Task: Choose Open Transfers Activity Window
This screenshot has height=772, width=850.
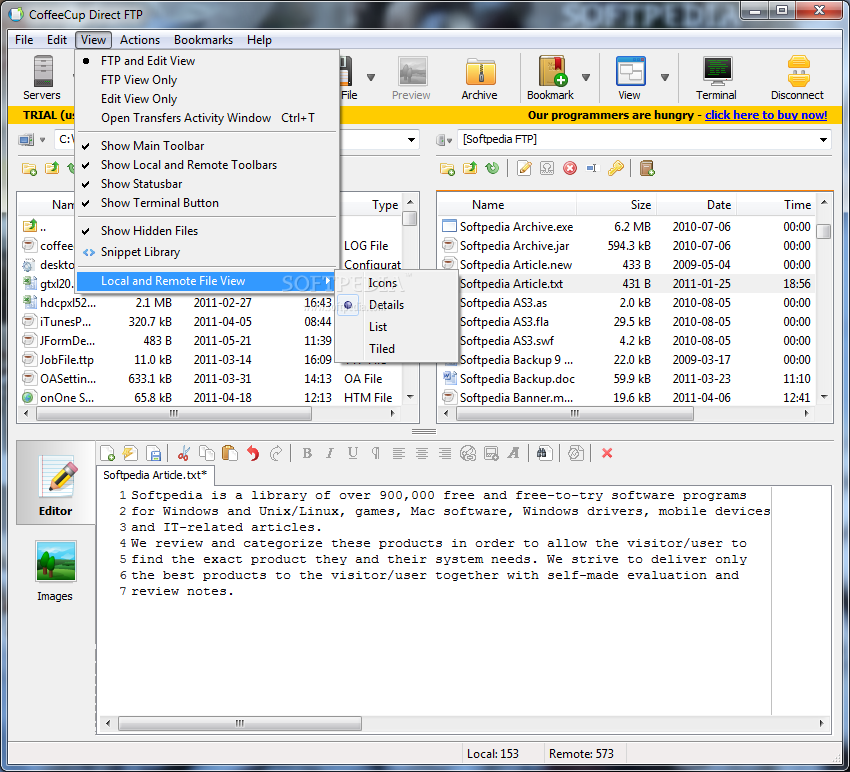Action: (206, 118)
